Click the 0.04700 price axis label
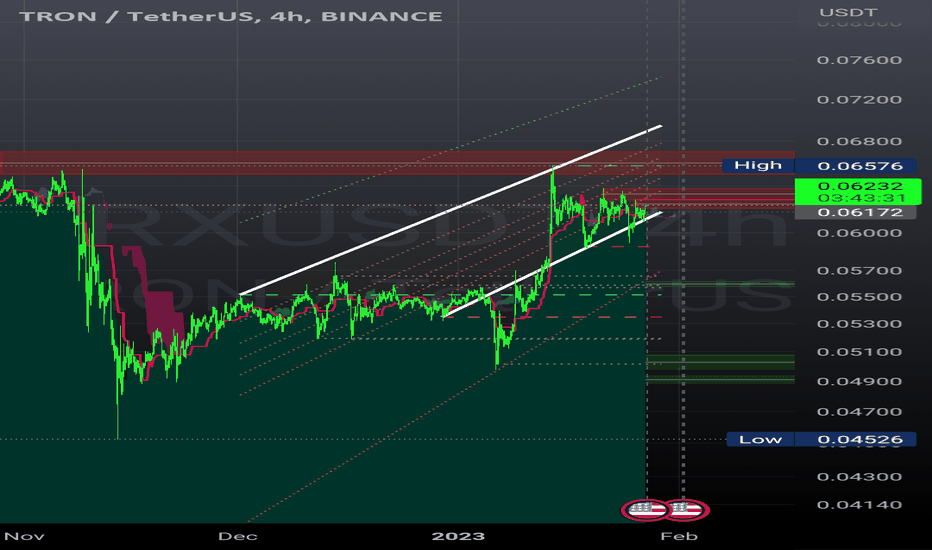The image size is (932, 550). (x=859, y=411)
